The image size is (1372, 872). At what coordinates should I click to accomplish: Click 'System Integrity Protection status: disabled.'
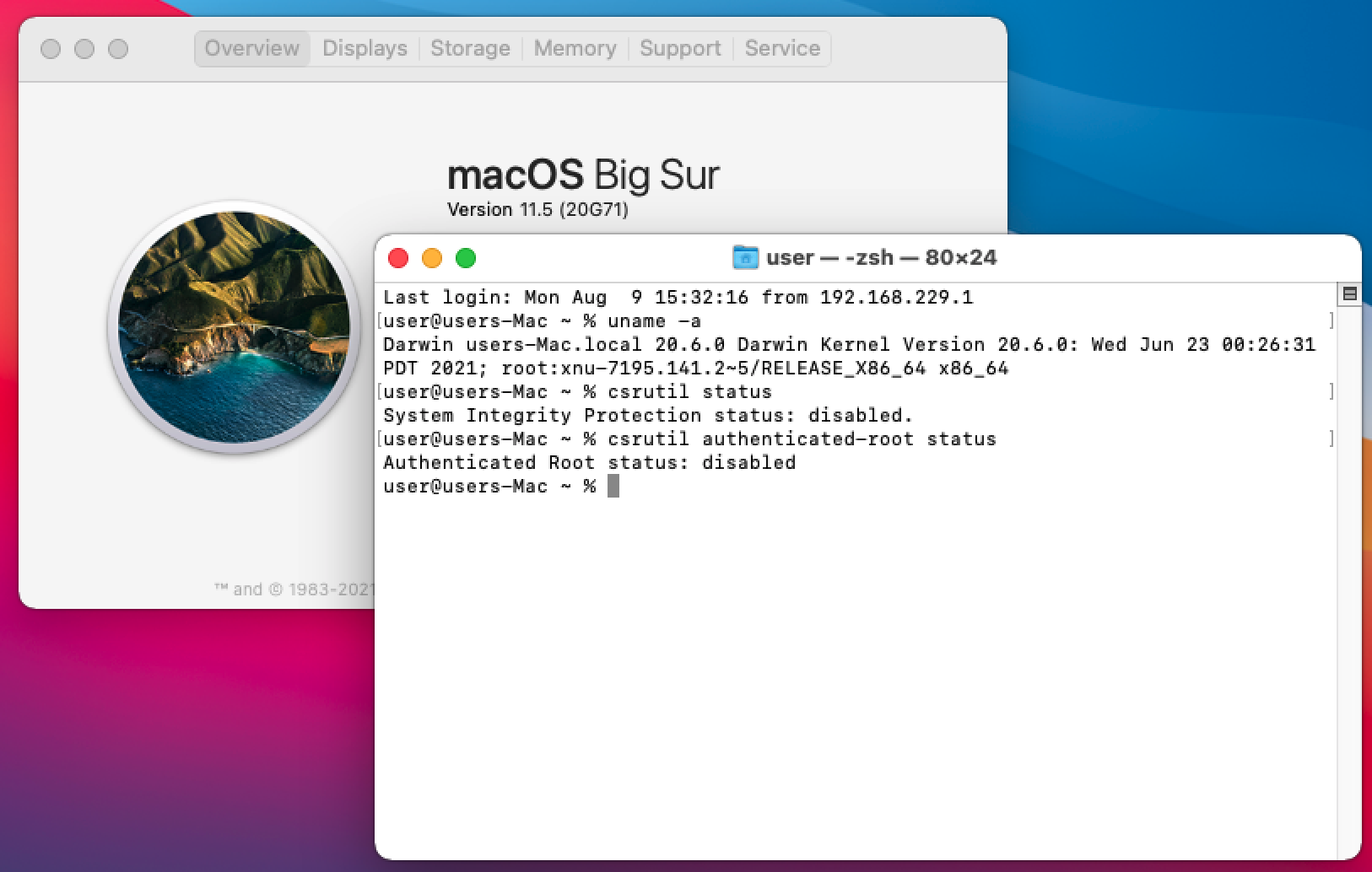tap(648, 415)
